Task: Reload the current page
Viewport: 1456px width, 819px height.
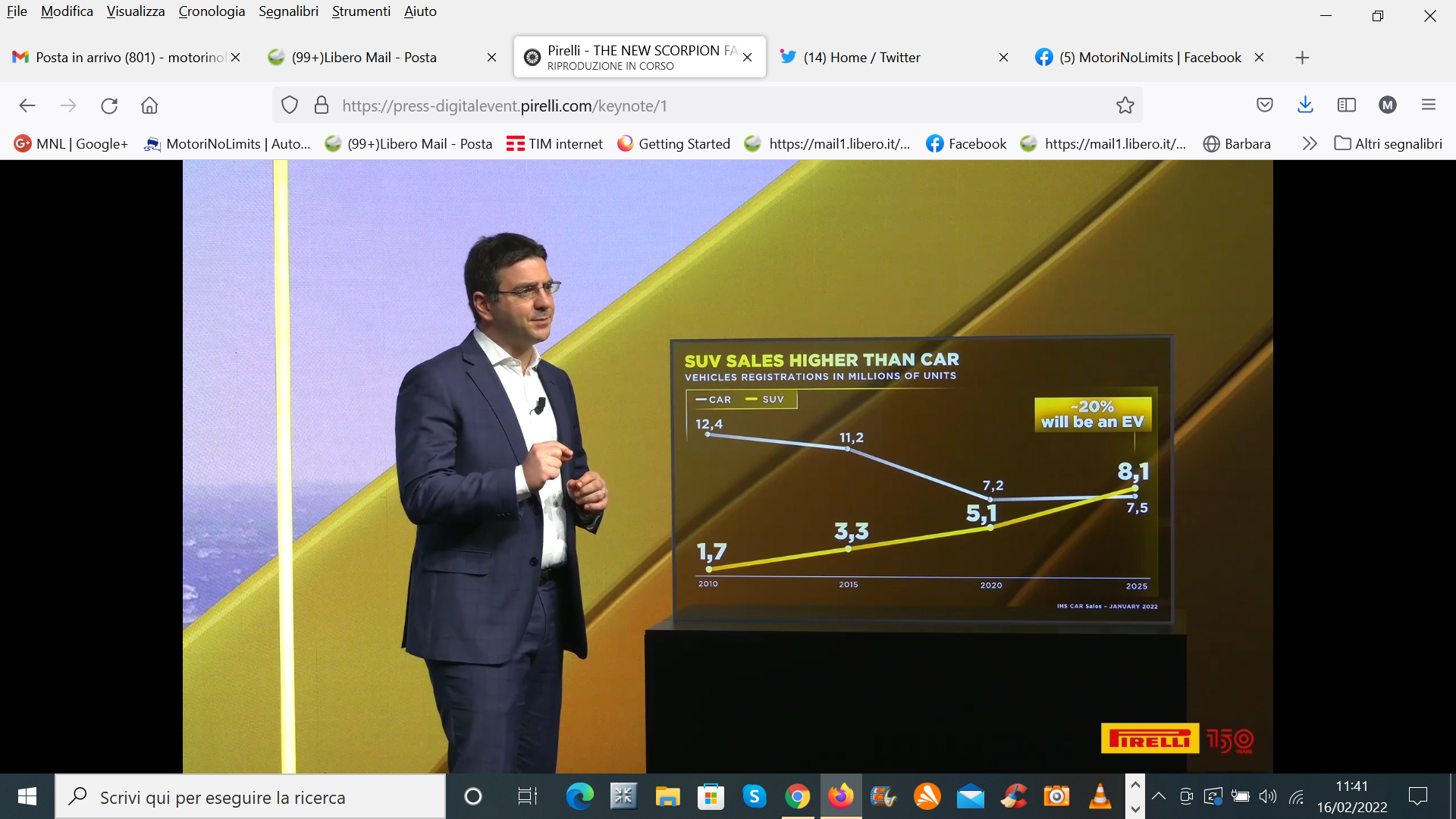Action: (x=109, y=105)
